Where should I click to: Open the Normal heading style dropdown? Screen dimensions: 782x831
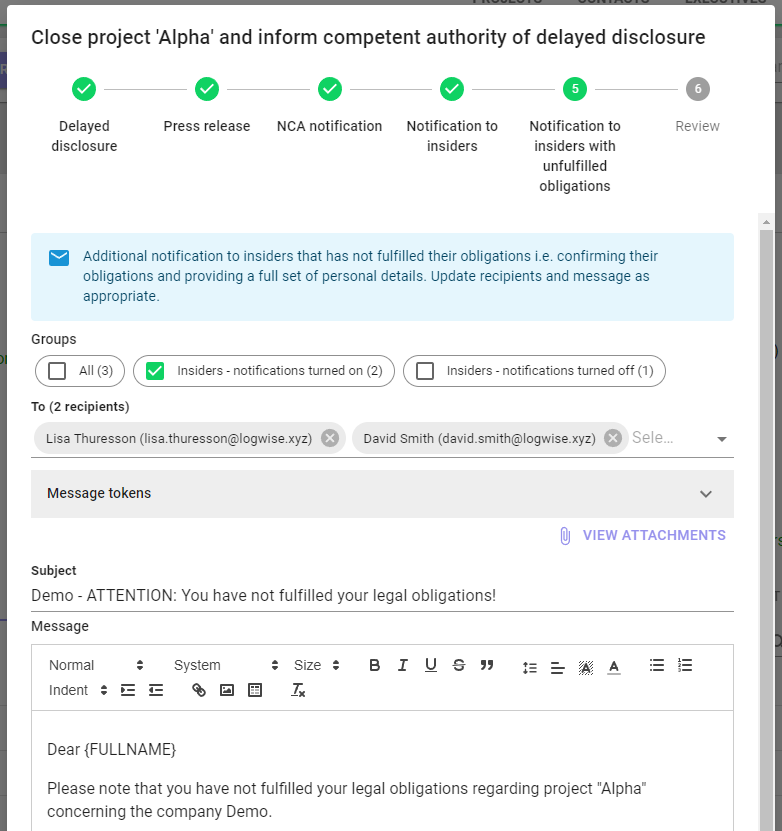96,665
